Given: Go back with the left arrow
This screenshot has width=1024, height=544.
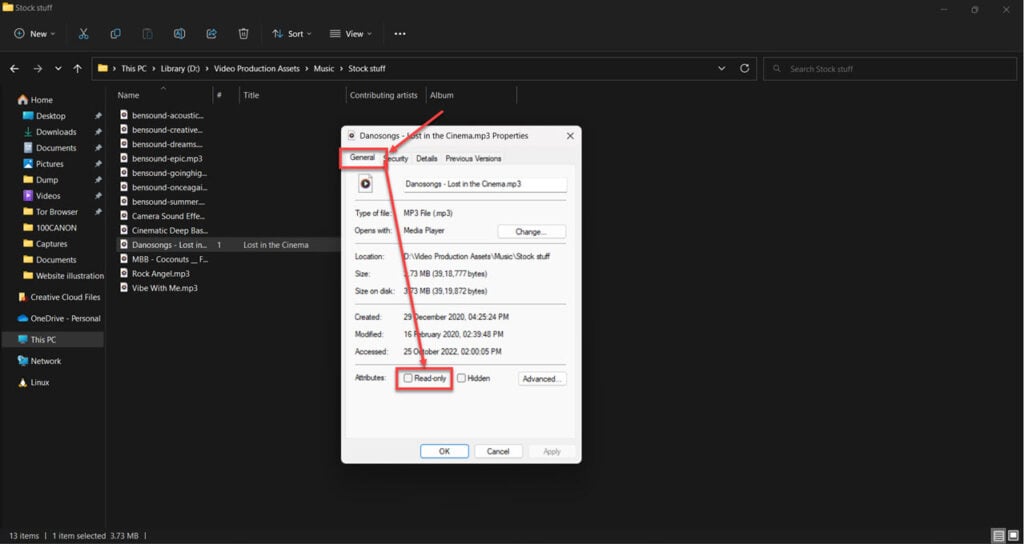Looking at the screenshot, I should (x=14, y=69).
